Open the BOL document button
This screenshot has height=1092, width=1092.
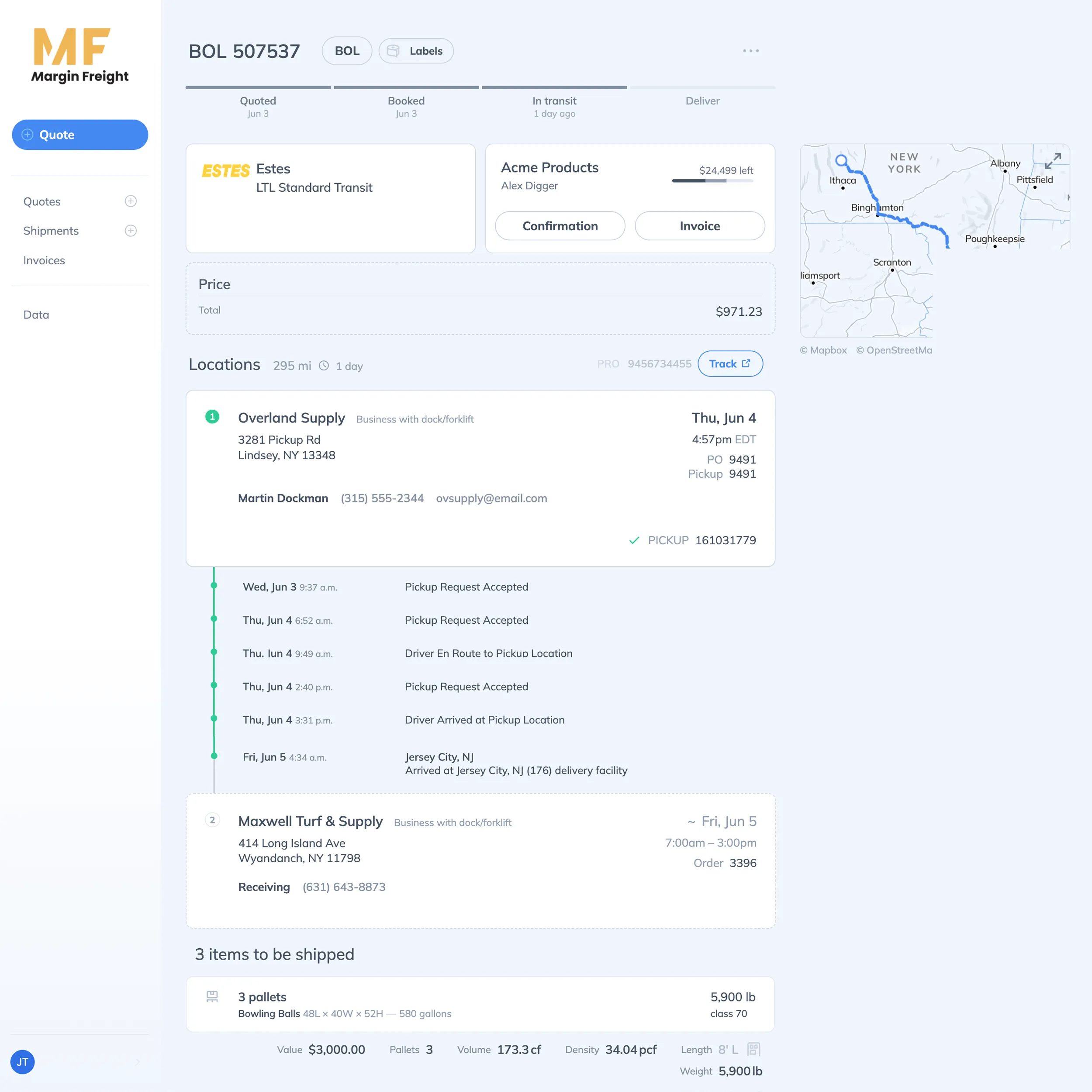[x=347, y=51]
